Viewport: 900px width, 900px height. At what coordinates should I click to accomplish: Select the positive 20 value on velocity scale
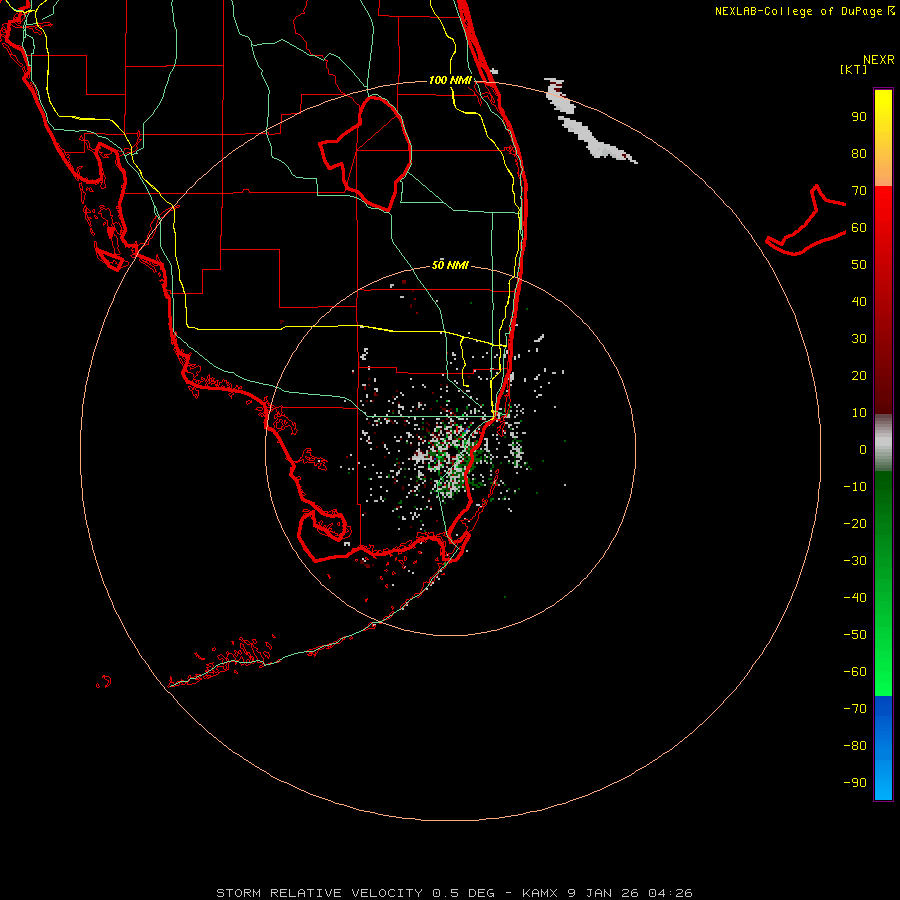(859, 376)
